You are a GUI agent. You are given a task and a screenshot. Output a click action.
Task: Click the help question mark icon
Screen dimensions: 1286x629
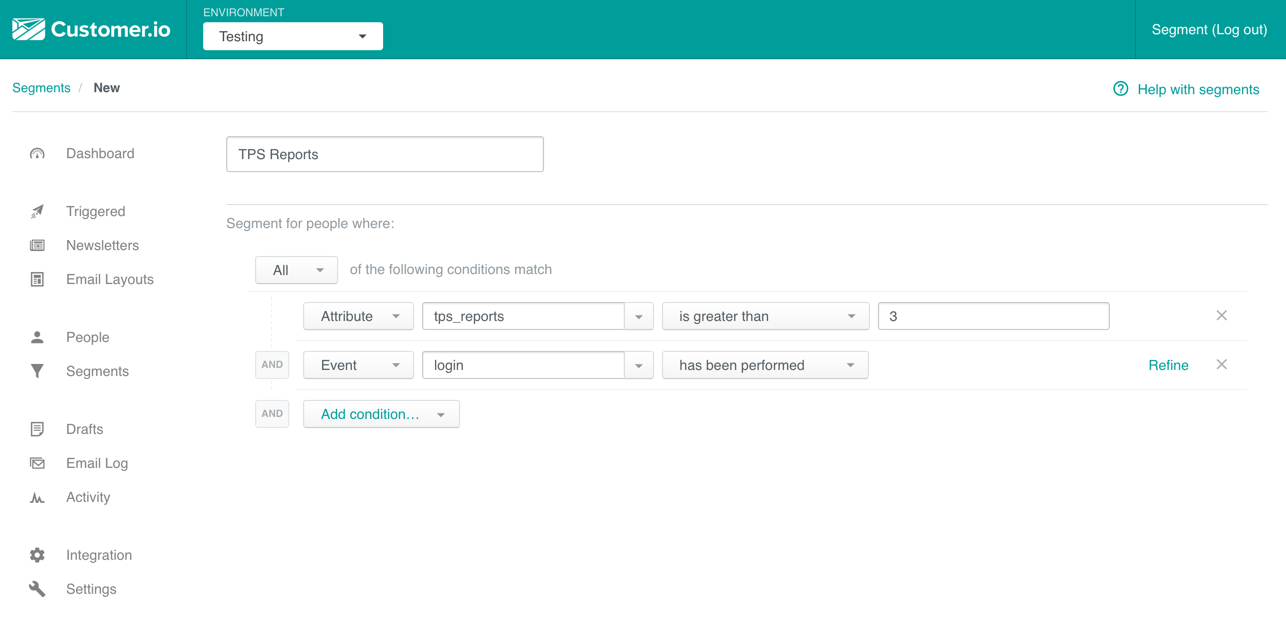pyautogui.click(x=1121, y=89)
